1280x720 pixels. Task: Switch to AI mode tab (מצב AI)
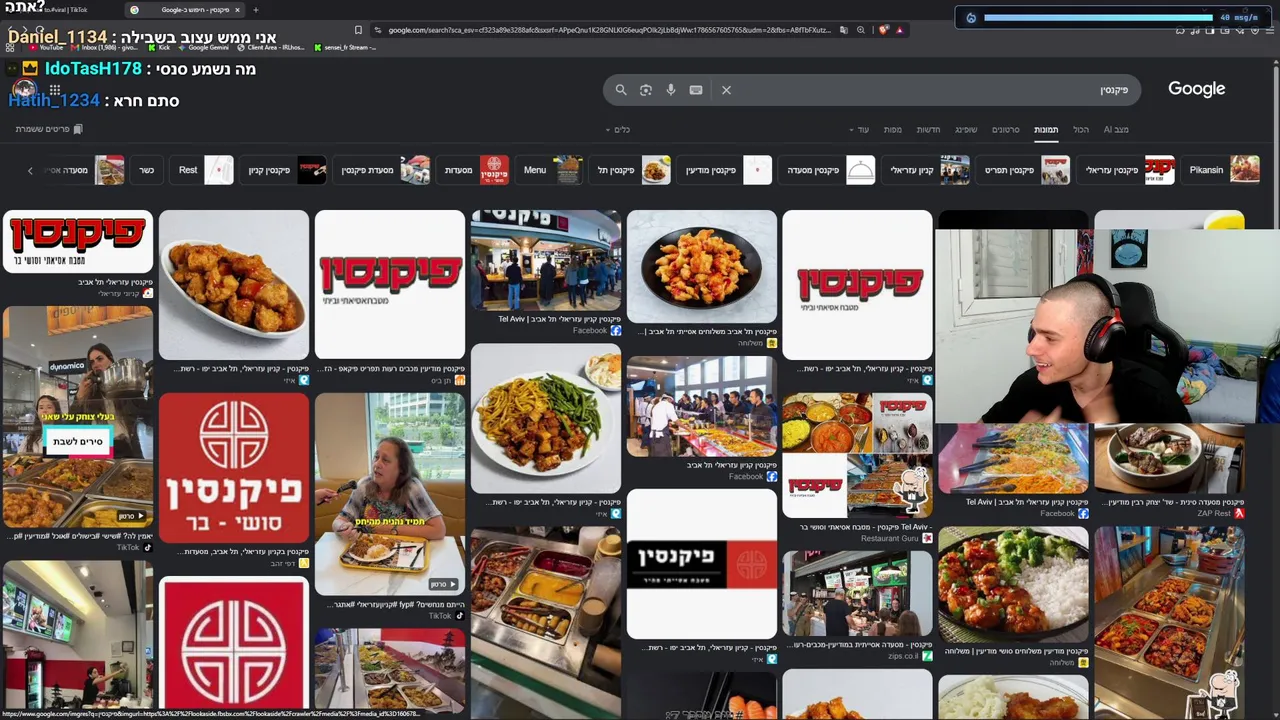pyautogui.click(x=1116, y=130)
